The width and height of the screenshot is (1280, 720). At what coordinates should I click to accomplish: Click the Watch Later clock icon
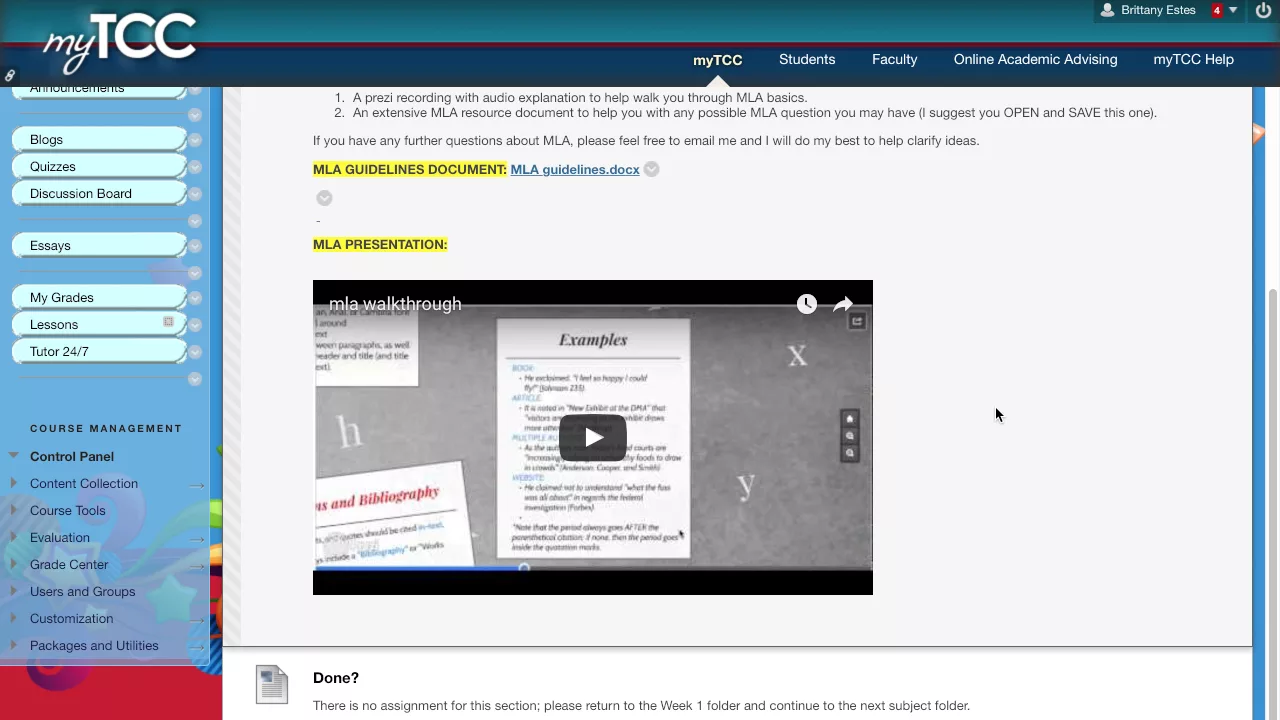807,304
